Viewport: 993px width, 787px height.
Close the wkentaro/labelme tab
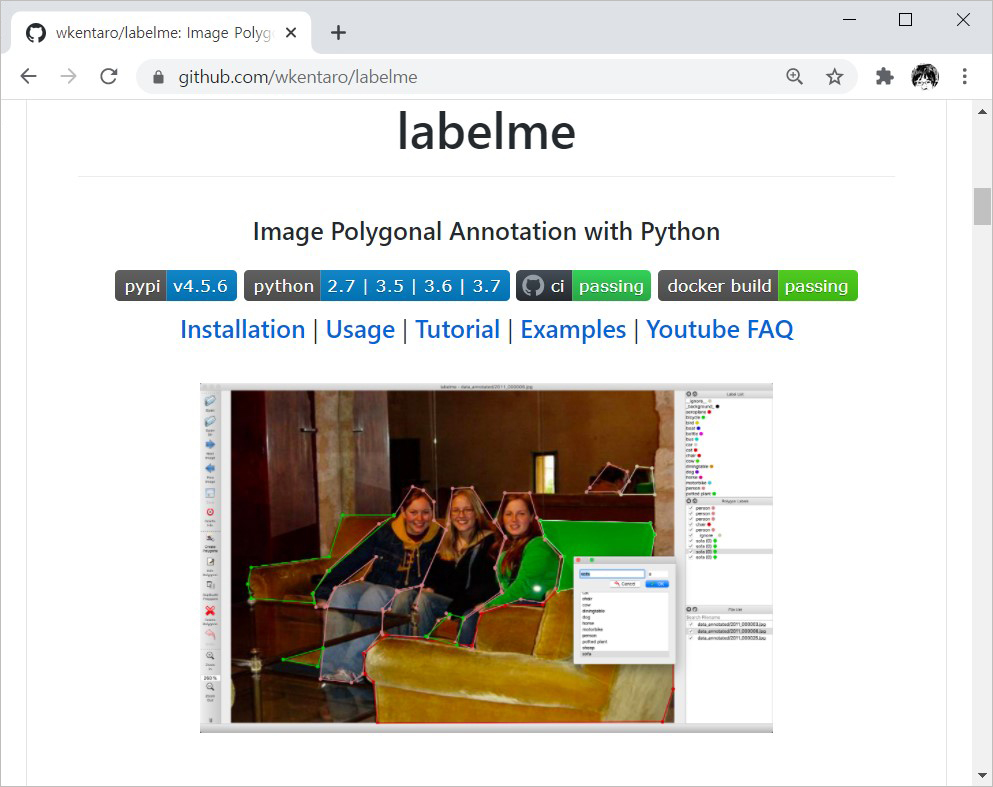pyautogui.click(x=291, y=32)
